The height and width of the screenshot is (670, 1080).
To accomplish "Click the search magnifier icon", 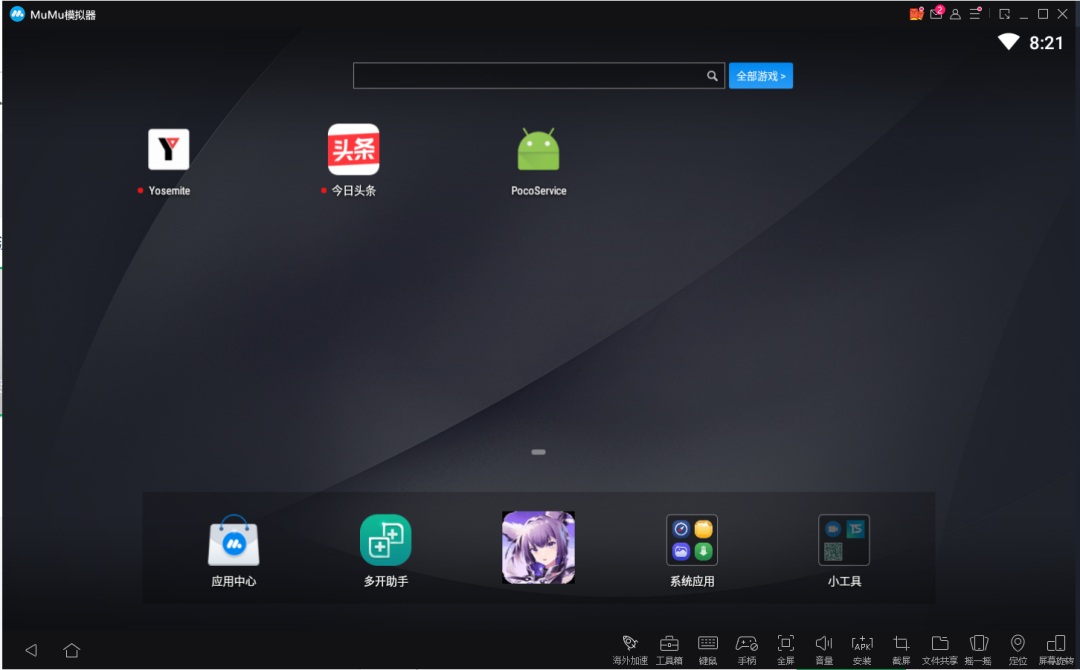I will tap(712, 76).
